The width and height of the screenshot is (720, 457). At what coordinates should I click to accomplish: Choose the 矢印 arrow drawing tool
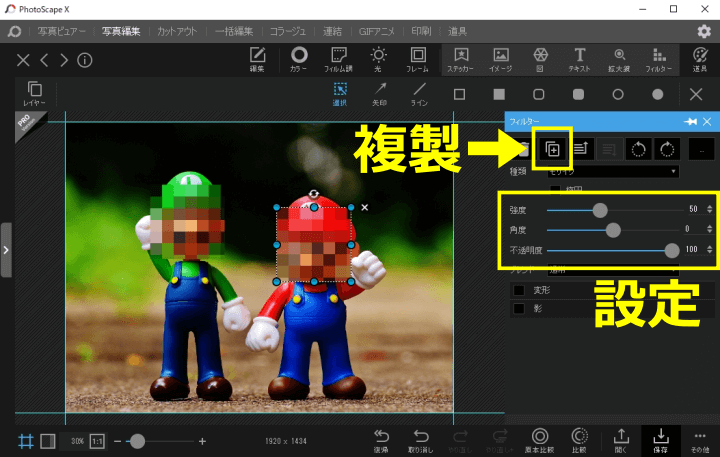[x=380, y=94]
